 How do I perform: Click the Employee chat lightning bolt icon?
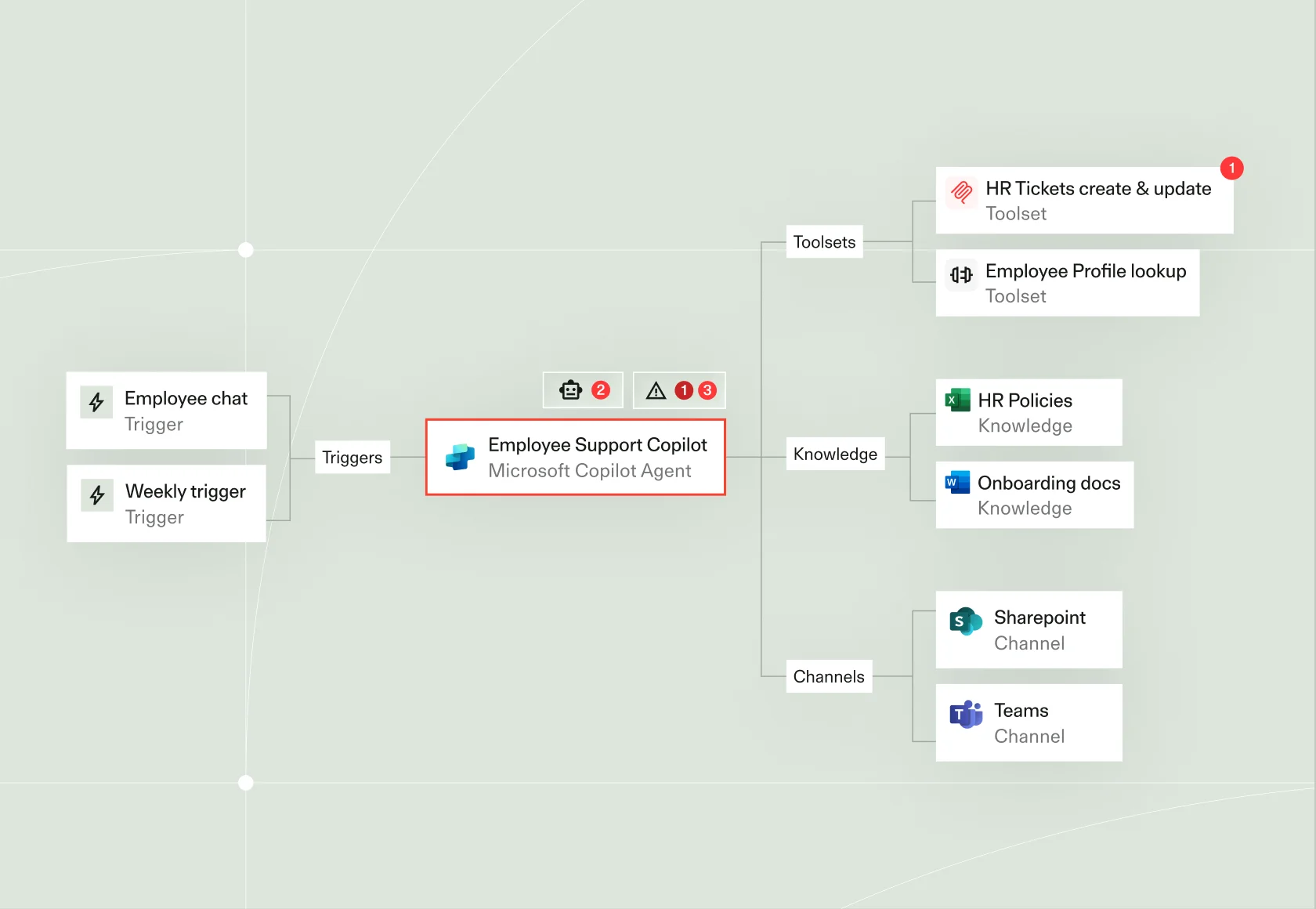(96, 402)
